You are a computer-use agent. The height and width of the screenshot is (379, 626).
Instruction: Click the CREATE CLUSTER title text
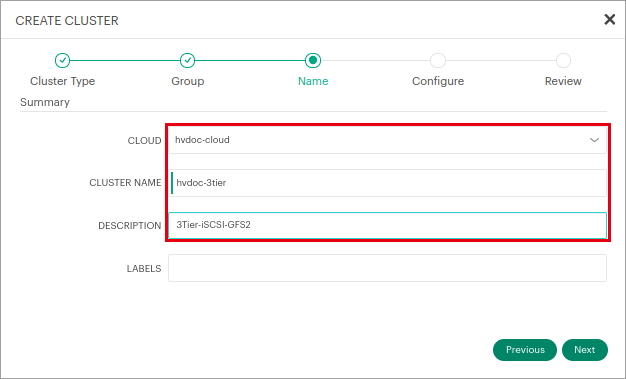tap(67, 20)
